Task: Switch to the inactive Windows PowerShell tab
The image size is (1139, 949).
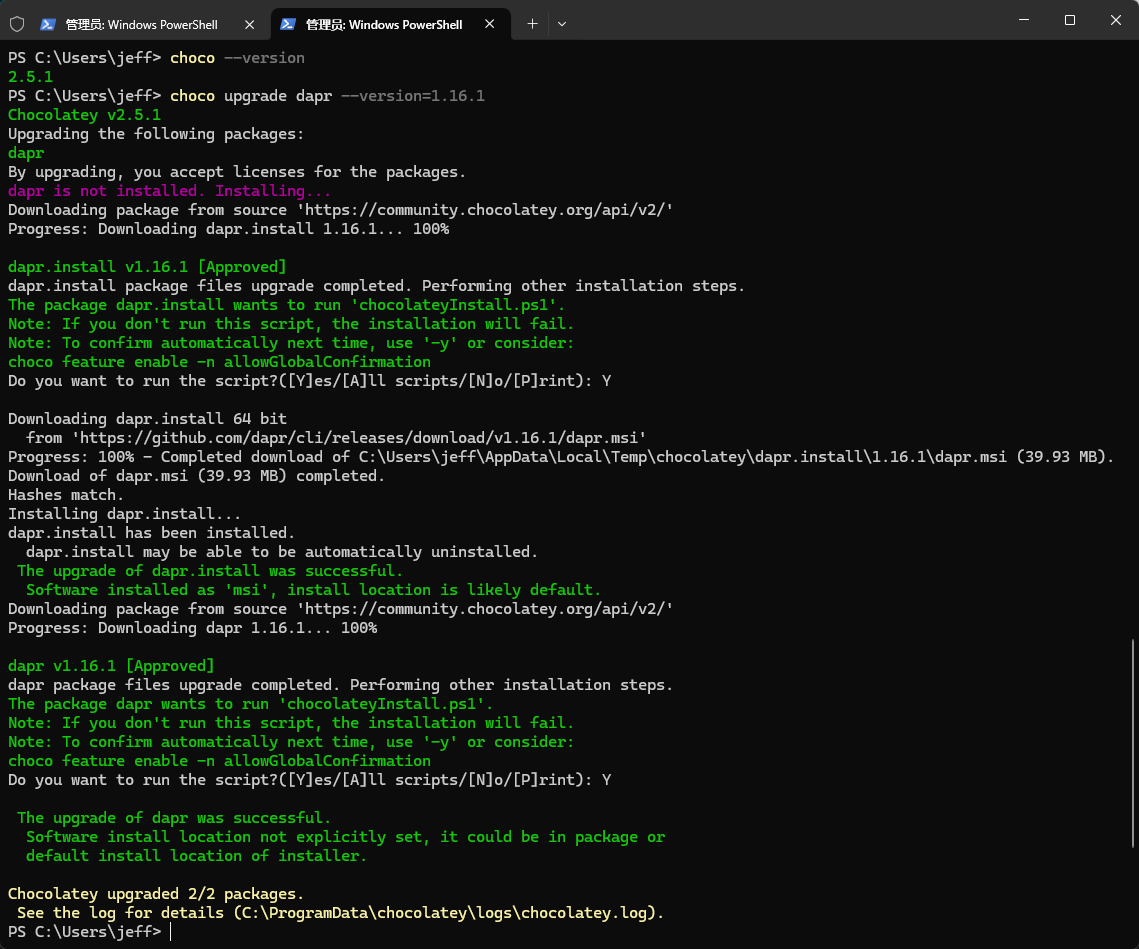Action: (141, 24)
